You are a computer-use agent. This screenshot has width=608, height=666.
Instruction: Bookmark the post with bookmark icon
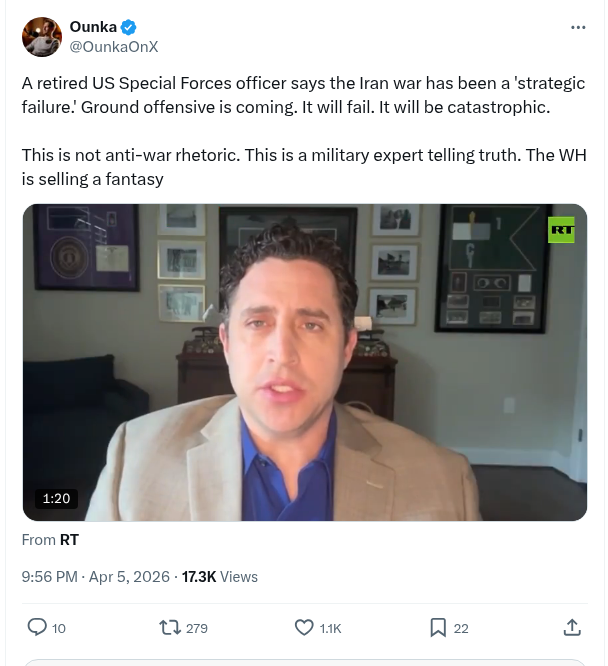(438, 627)
